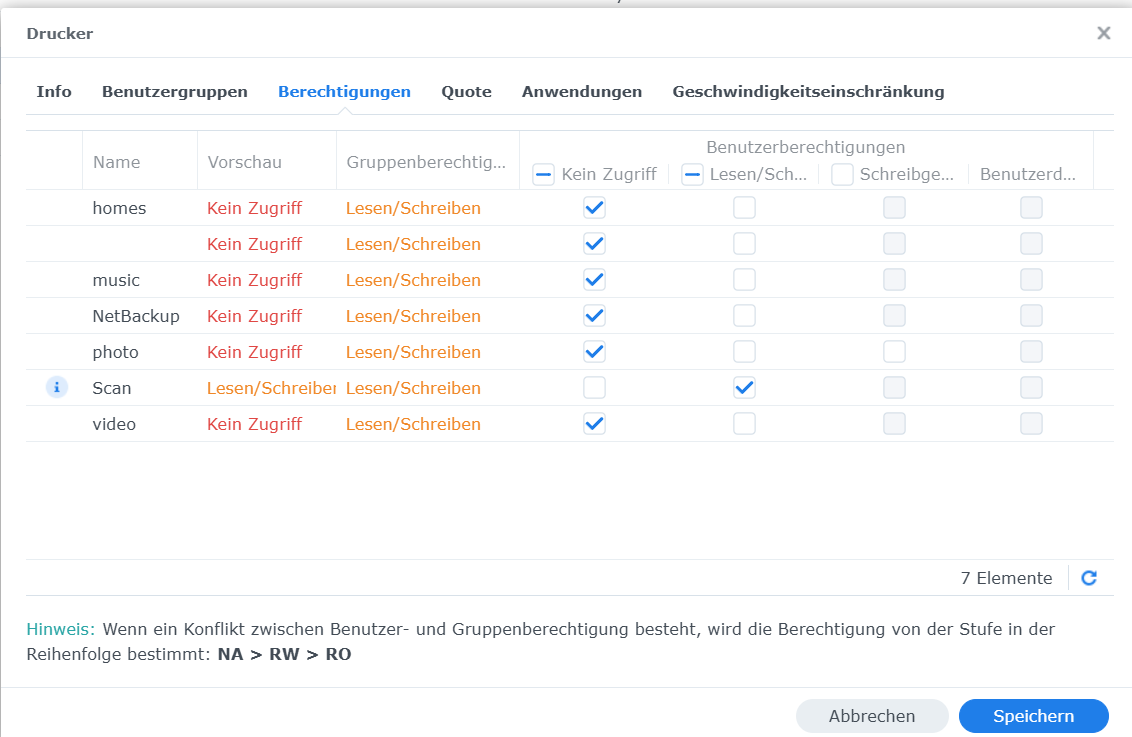Click the refresh icon next to 7 Elemente
Image resolution: width=1132 pixels, height=737 pixels.
(1089, 577)
